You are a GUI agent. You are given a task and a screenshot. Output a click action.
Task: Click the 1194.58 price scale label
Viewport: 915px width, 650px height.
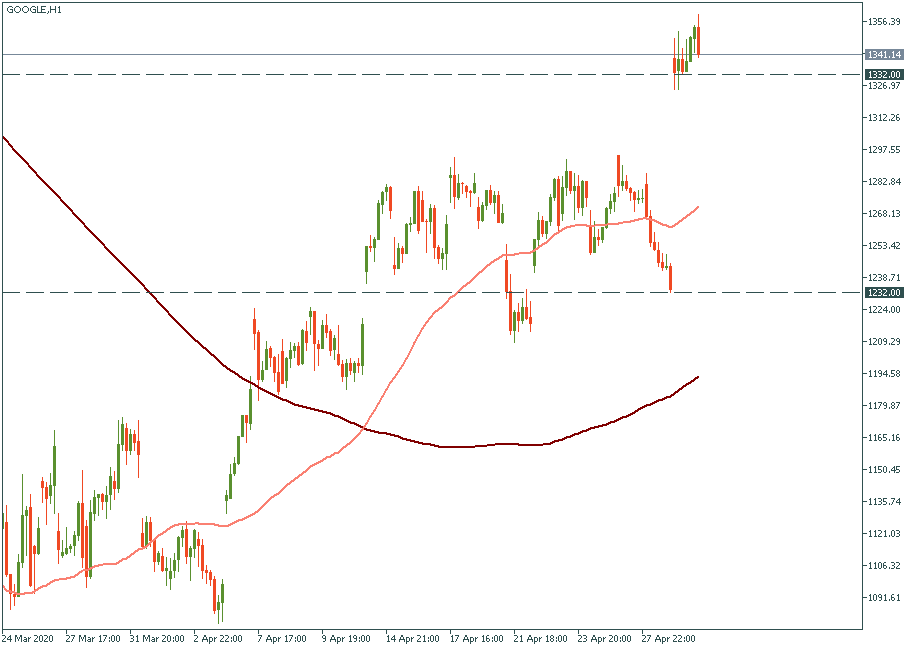click(886, 373)
